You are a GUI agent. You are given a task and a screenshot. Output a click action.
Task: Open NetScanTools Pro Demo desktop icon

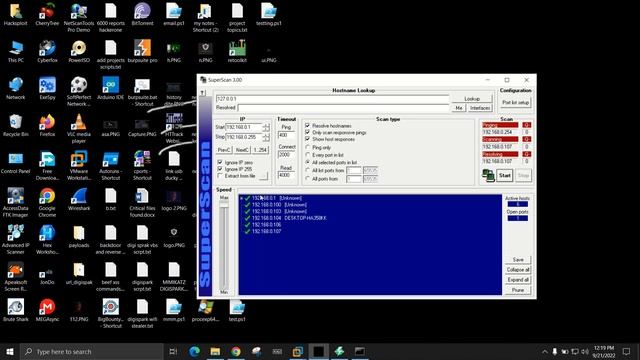tap(79, 18)
